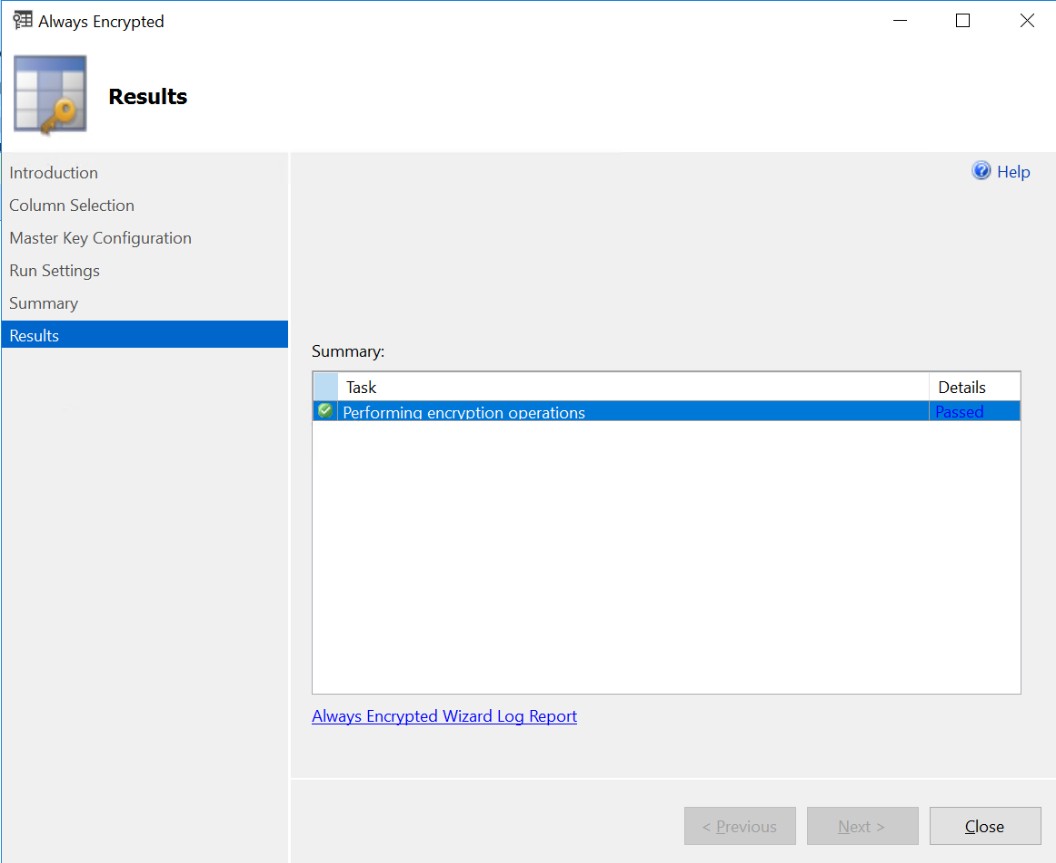This screenshot has height=863, width=1056.
Task: Click the Details column header
Action: [x=975, y=387]
